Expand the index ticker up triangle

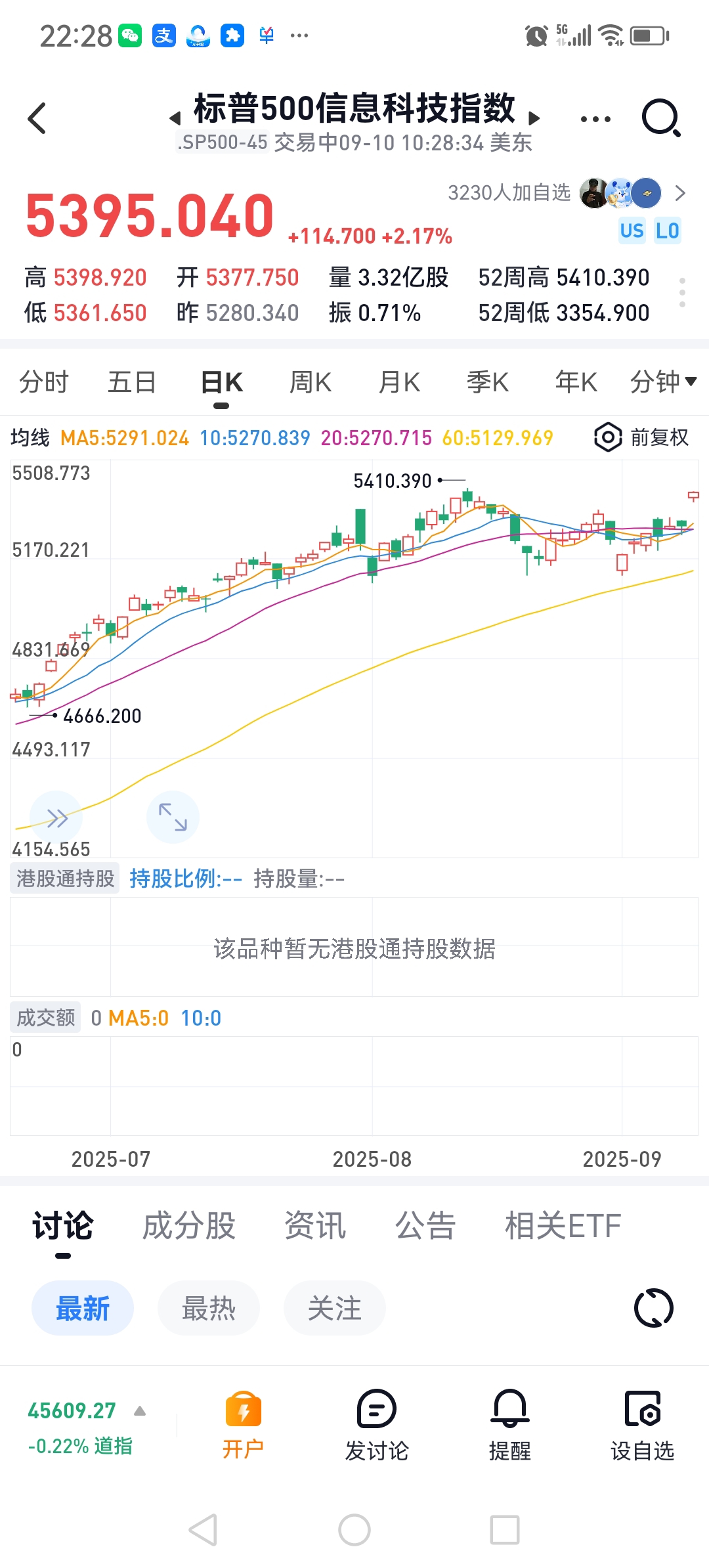140,1411
